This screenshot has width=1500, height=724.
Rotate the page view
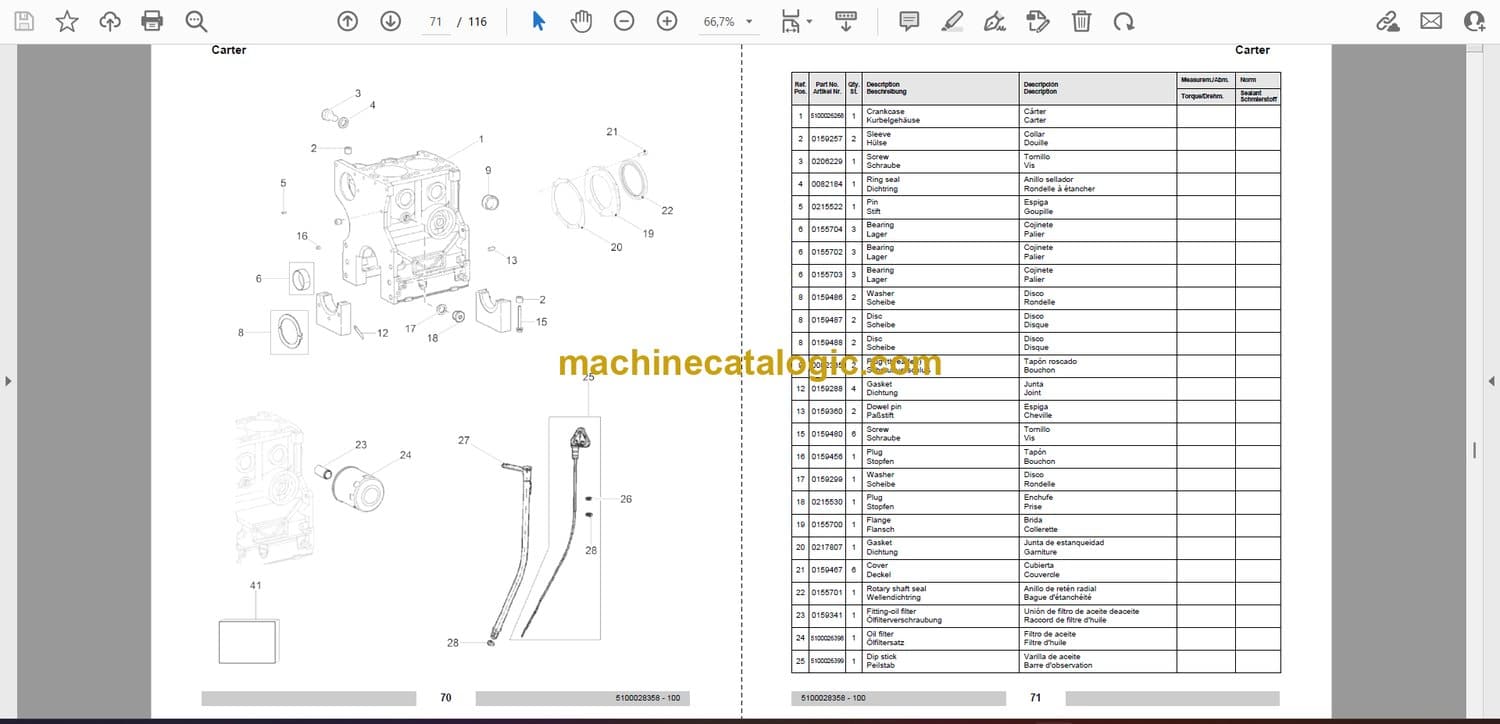tap(1124, 21)
